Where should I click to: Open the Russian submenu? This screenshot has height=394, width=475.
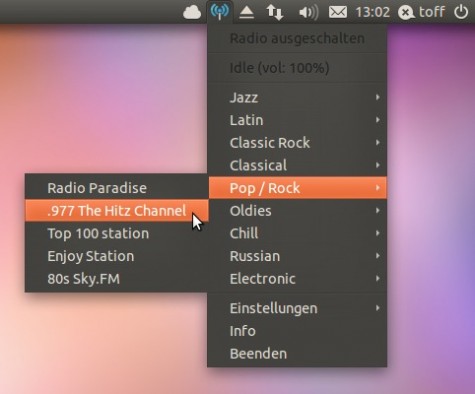(x=297, y=256)
